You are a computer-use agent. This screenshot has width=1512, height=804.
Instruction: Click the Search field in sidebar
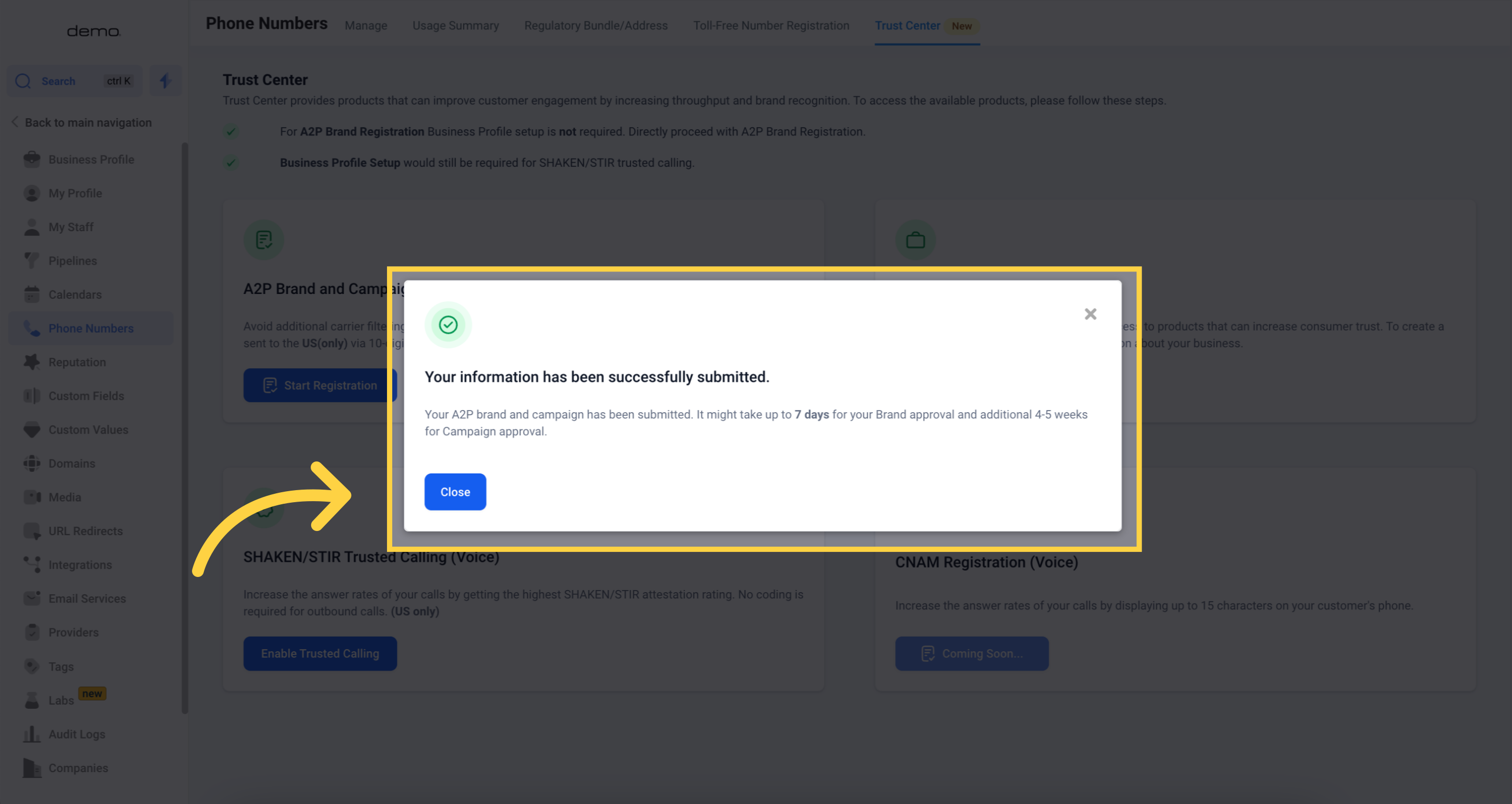tap(74, 81)
